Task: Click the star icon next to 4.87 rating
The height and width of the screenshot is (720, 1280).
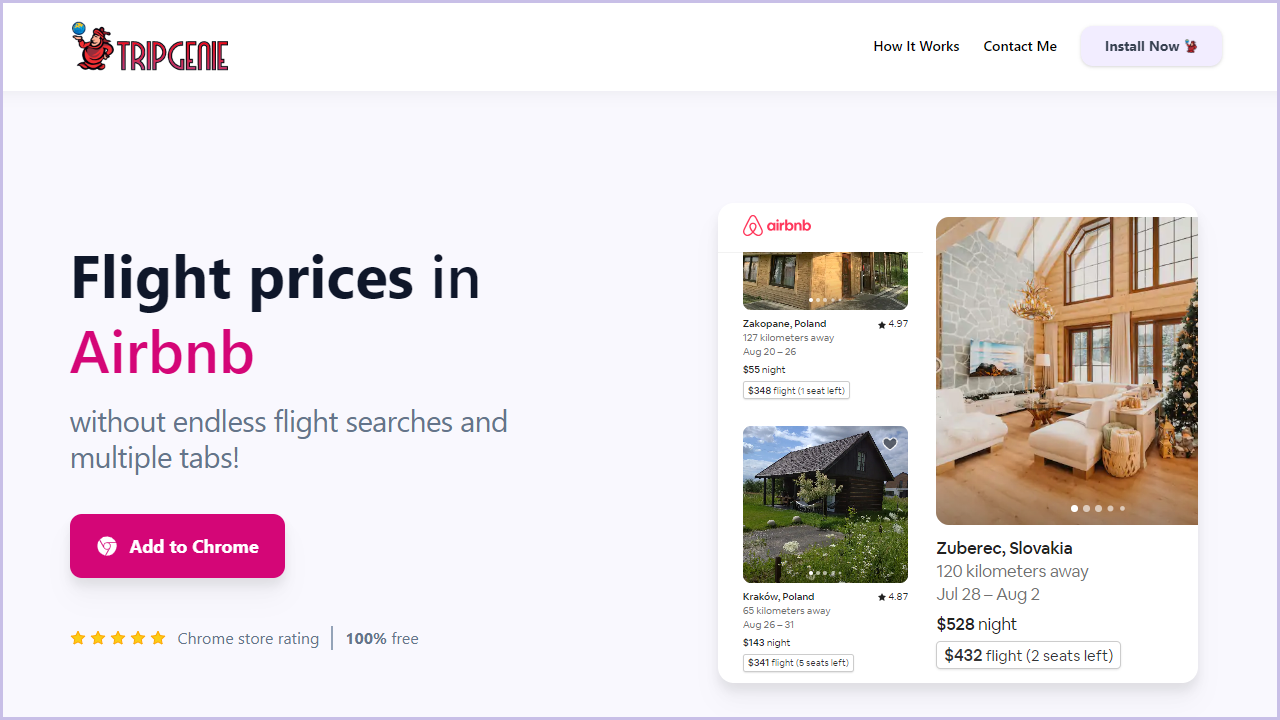Action: pyautogui.click(x=882, y=596)
